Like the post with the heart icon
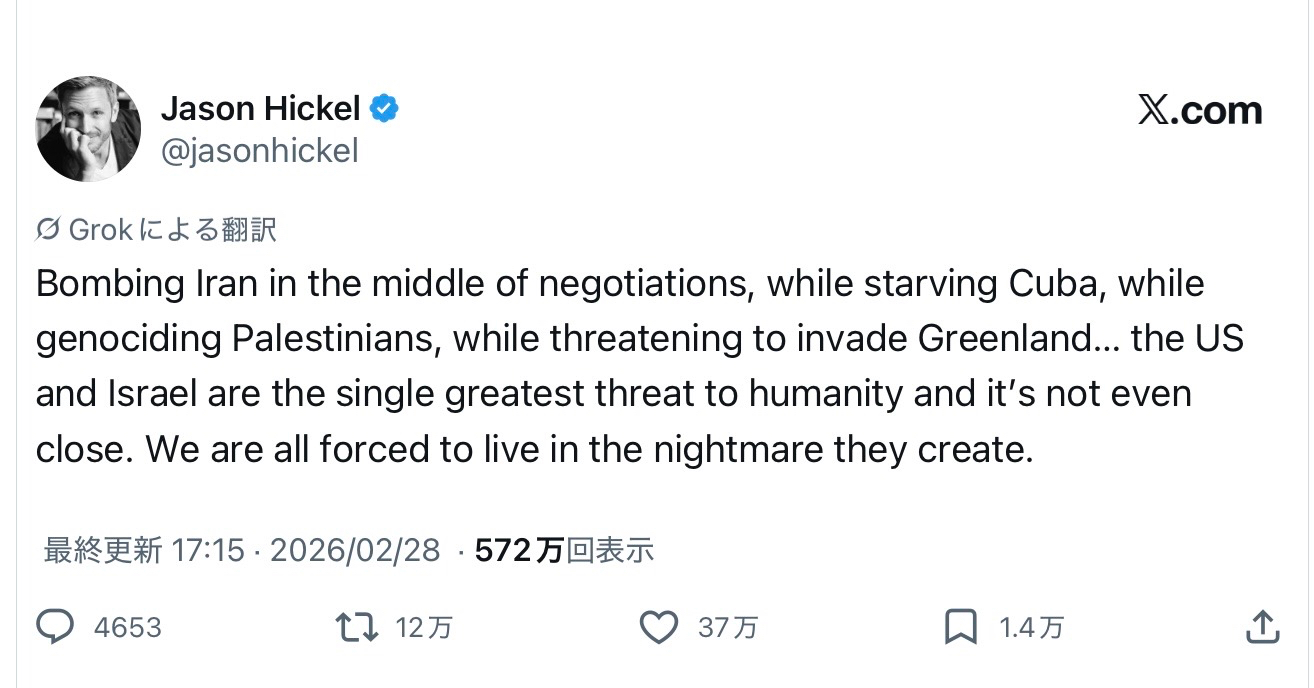 658,627
